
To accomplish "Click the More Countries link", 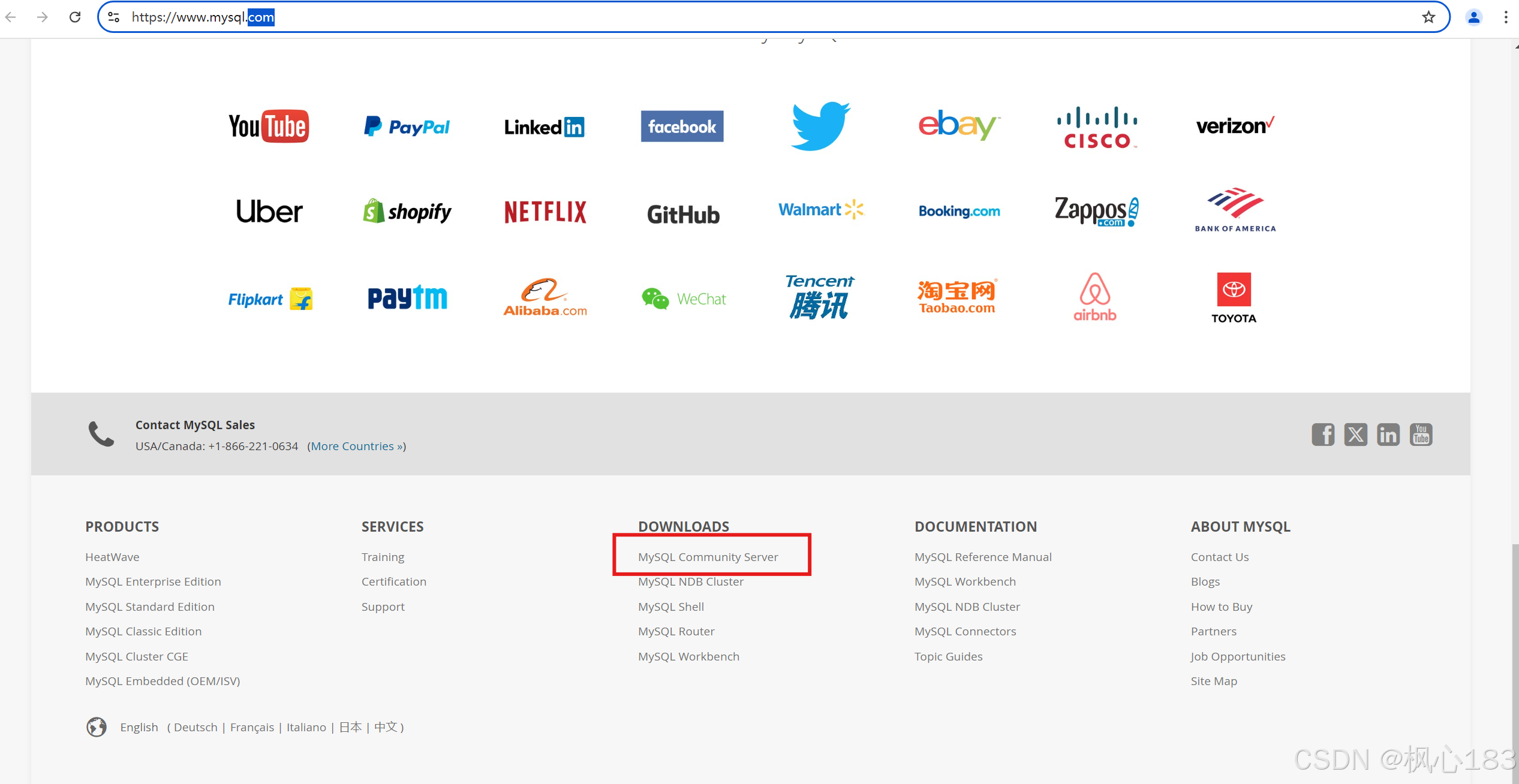I will click(357, 446).
